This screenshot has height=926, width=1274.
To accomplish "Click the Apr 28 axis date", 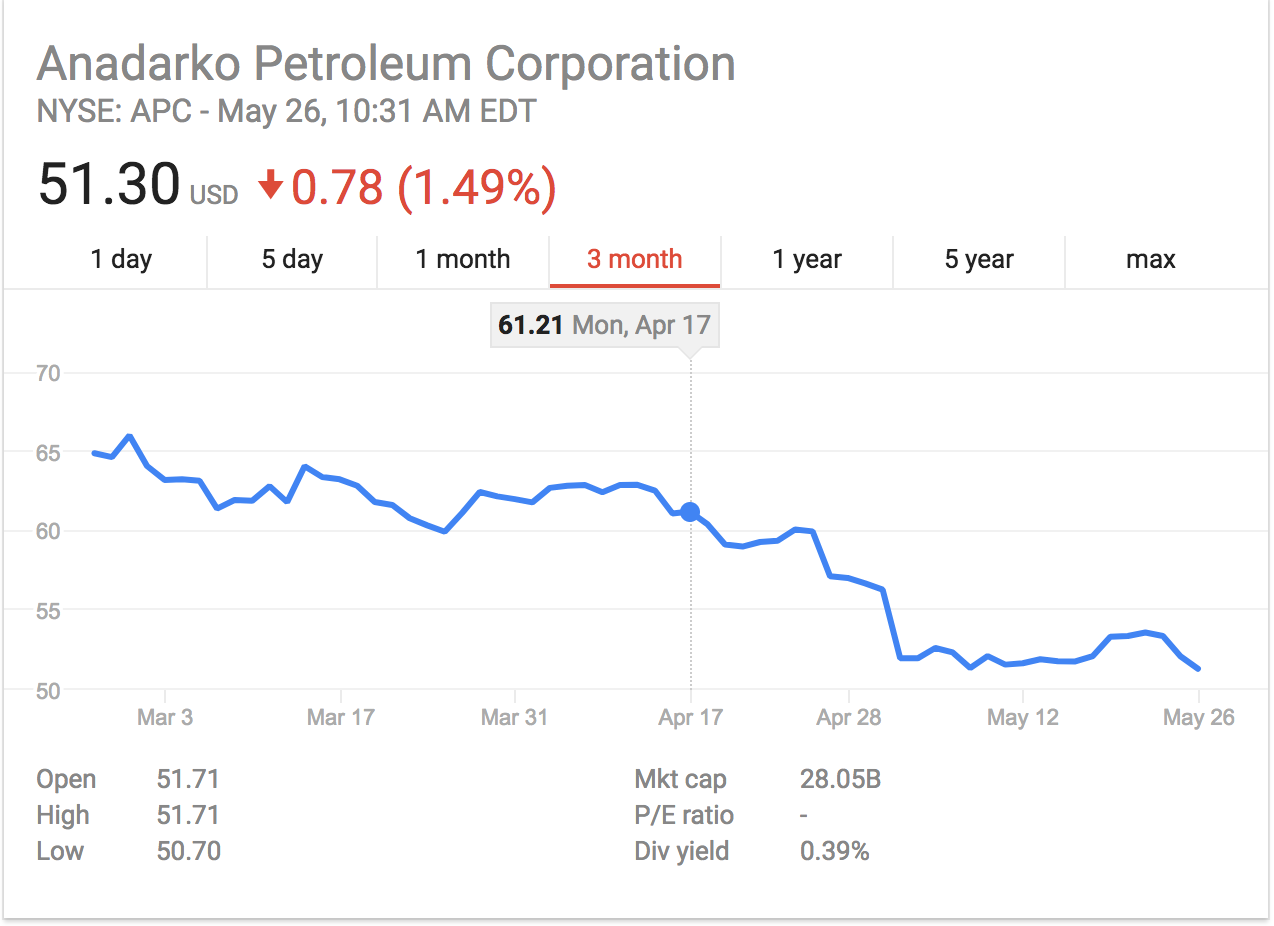I will (x=849, y=717).
